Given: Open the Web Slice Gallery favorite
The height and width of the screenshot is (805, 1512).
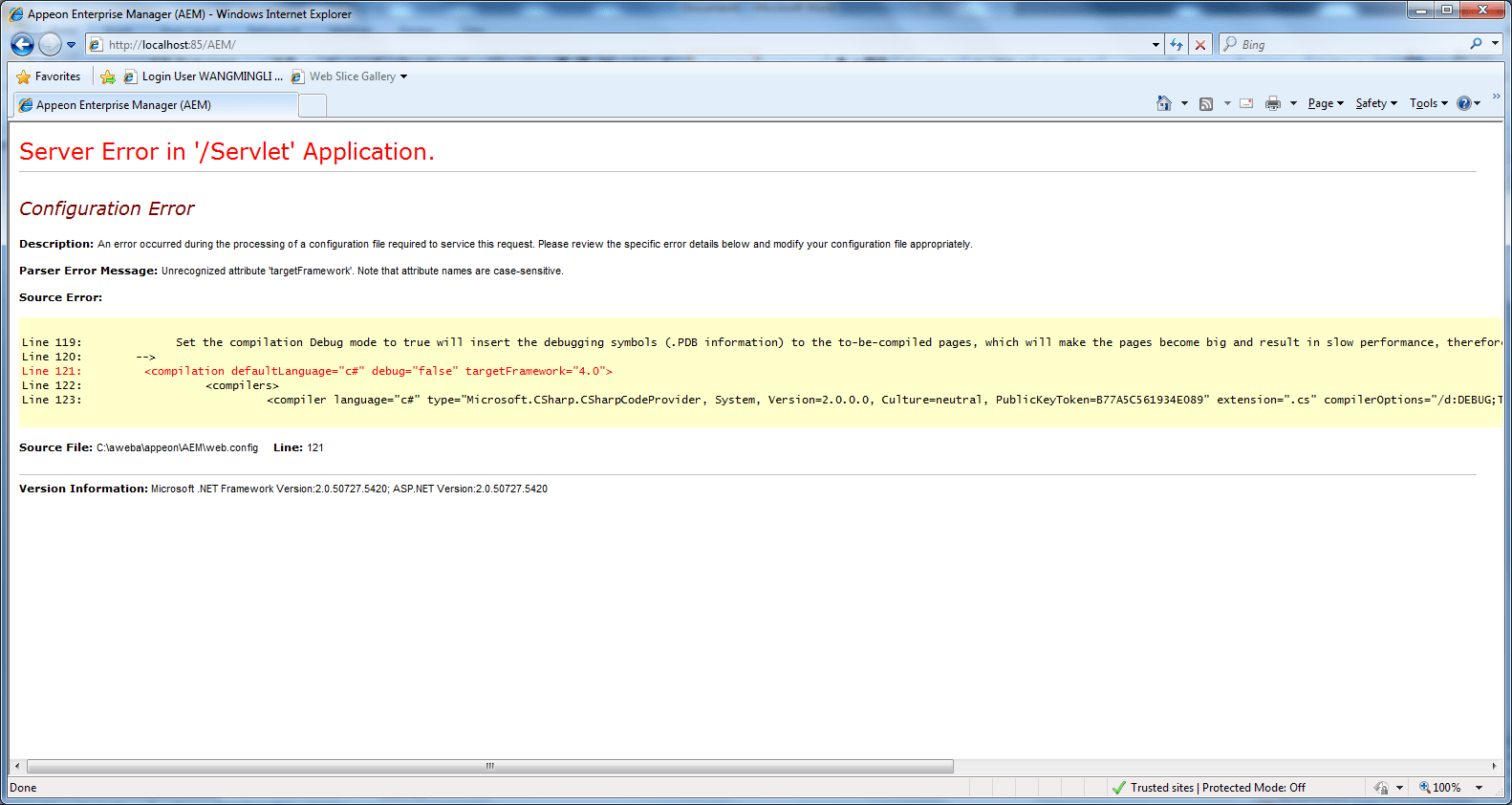Looking at the screenshot, I should [349, 76].
